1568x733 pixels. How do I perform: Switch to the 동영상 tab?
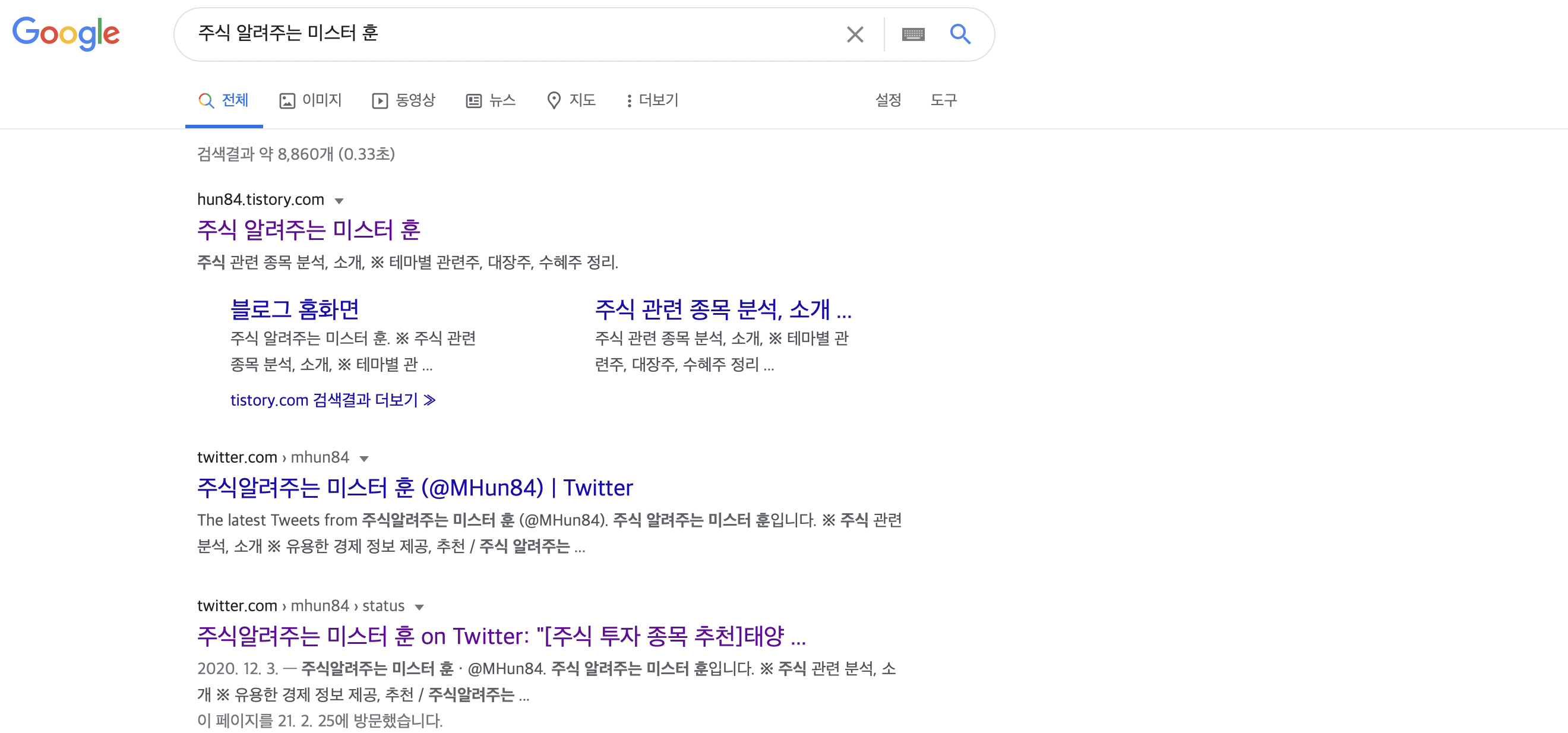(x=403, y=100)
